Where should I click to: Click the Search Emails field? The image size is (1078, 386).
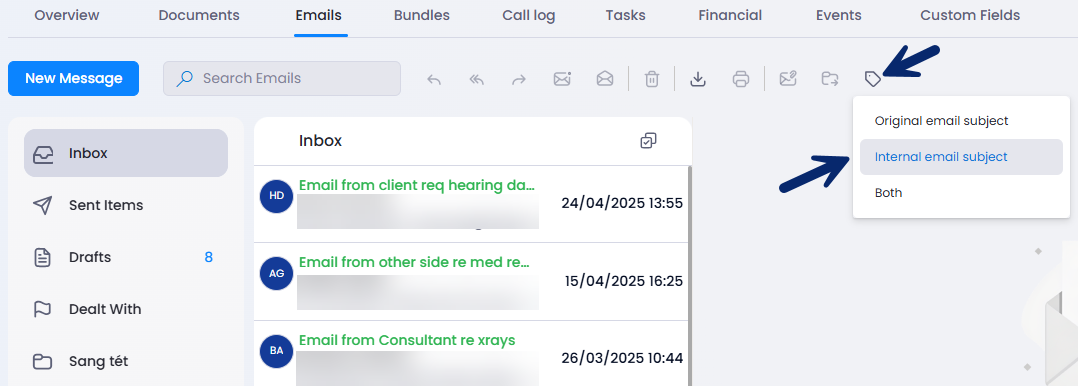click(x=282, y=78)
